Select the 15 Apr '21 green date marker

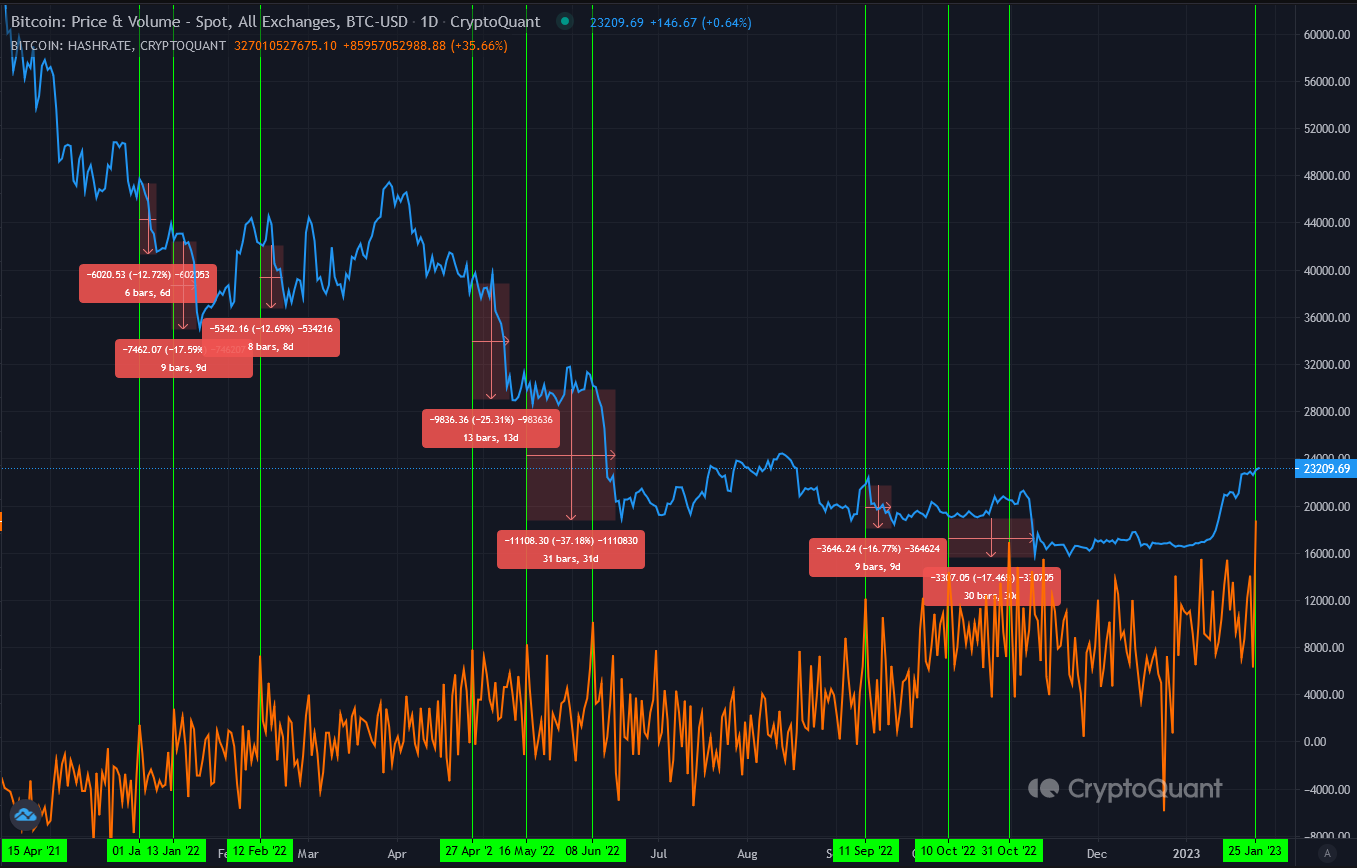[x=35, y=851]
